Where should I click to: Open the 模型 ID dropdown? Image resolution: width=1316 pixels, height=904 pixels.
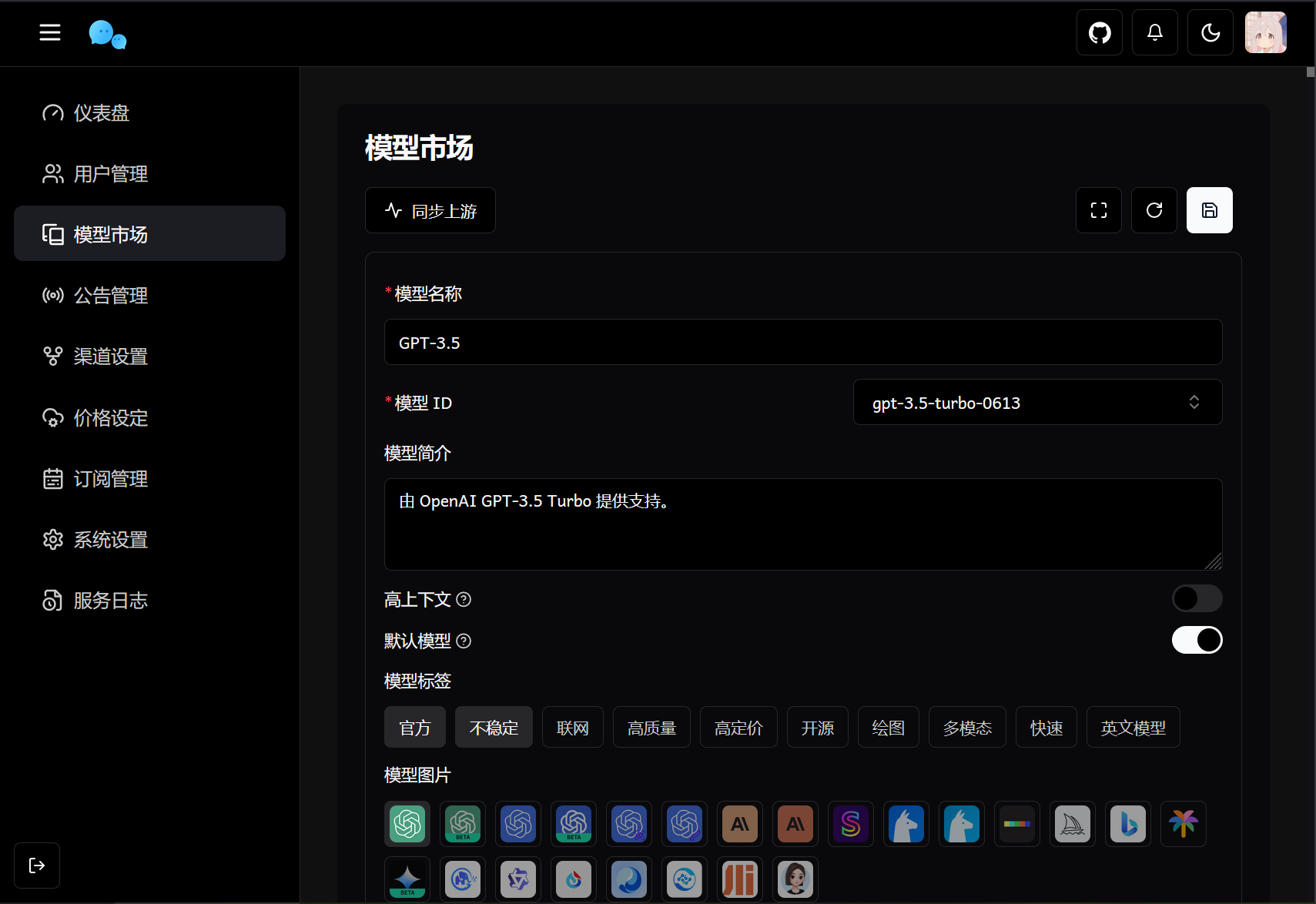click(1036, 401)
